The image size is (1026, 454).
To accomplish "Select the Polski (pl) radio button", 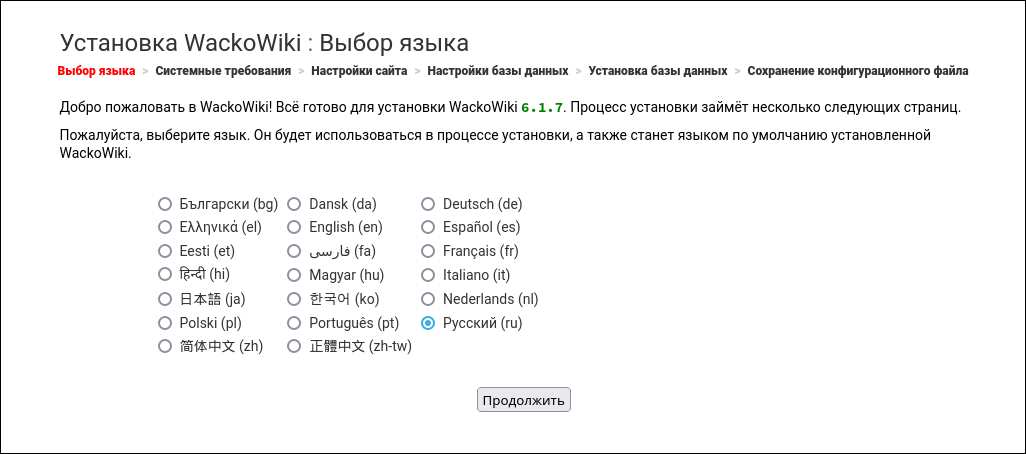I will 165,323.
